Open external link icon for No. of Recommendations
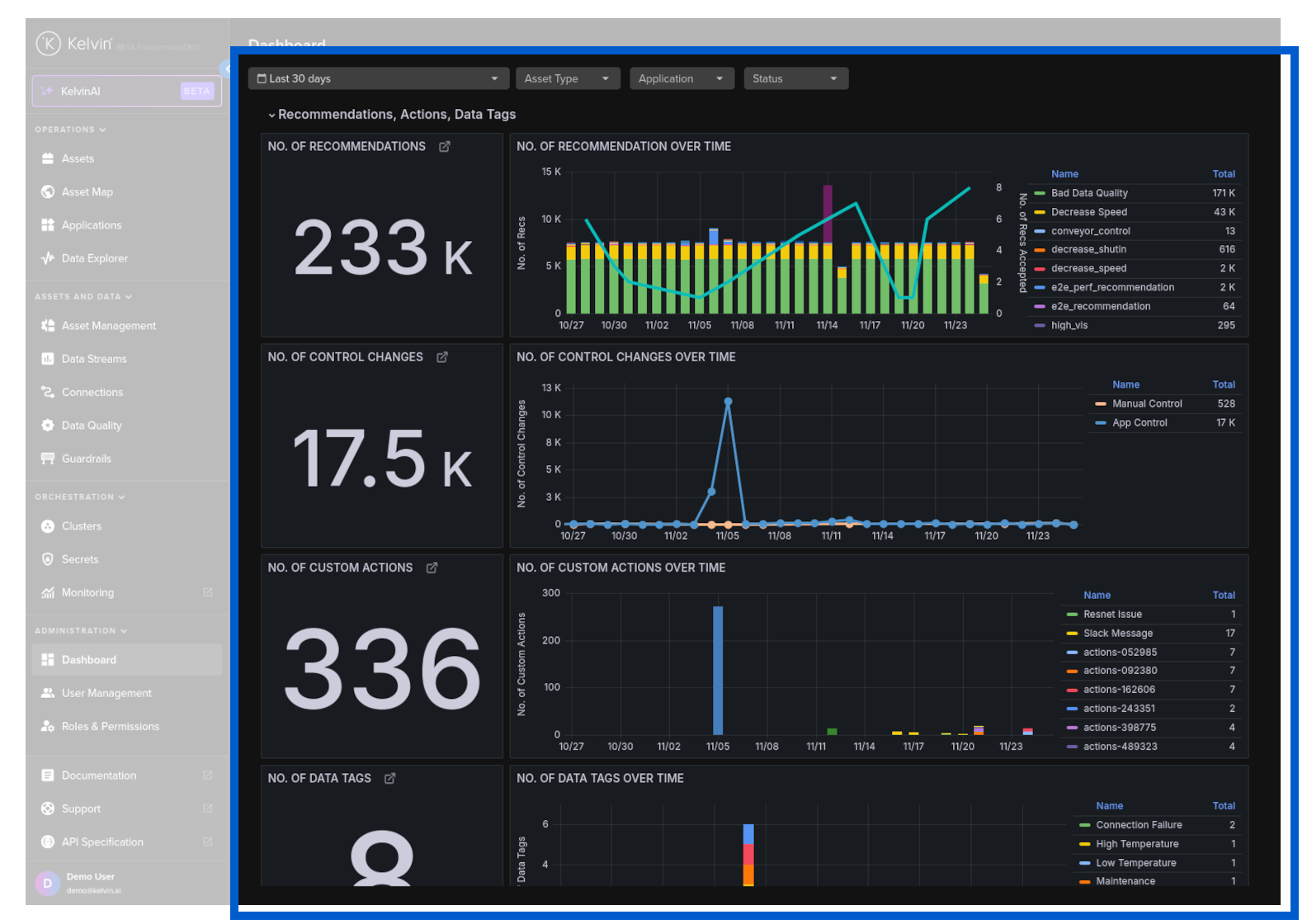Image resolution: width=1307 pixels, height=924 pixels. click(x=444, y=147)
